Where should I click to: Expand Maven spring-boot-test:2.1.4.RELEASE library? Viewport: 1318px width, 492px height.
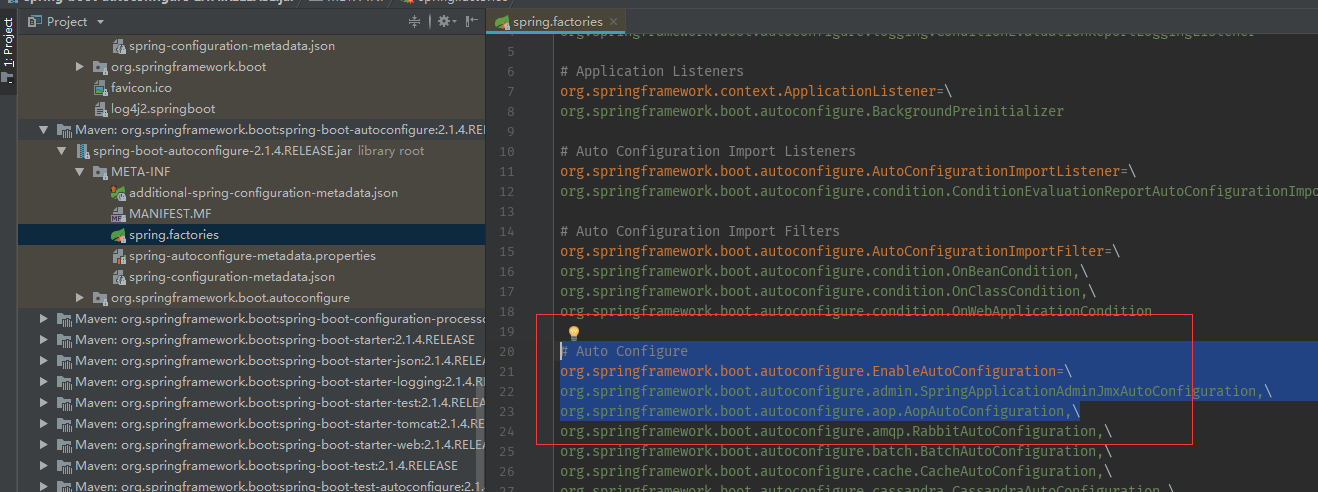(44, 466)
